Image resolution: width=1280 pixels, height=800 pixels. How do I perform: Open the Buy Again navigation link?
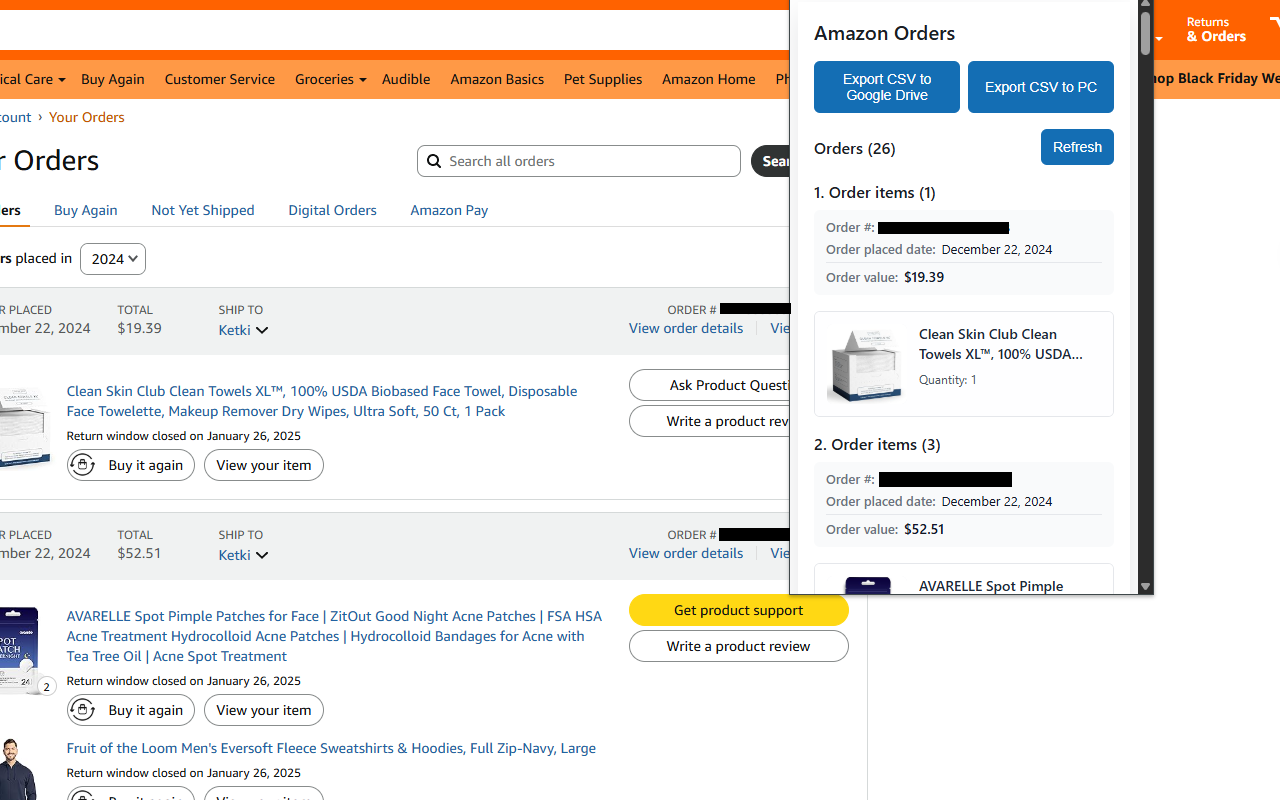click(113, 79)
